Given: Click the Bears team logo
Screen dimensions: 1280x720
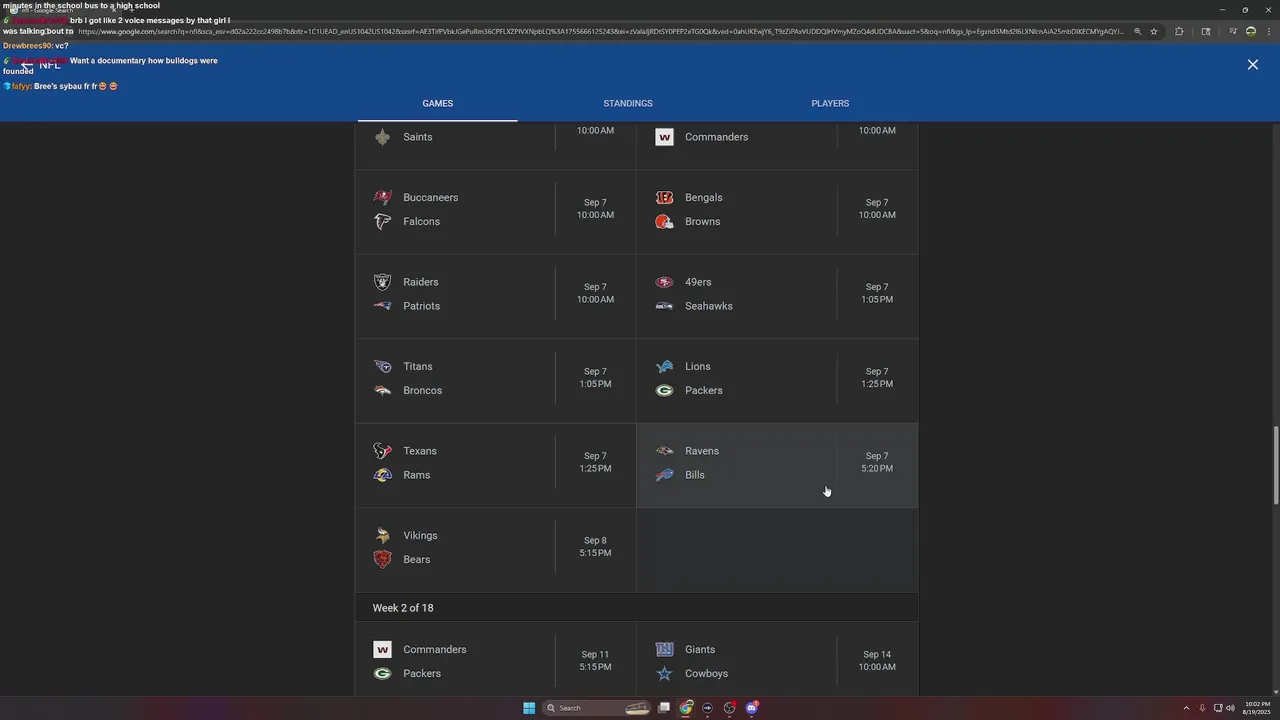Looking at the screenshot, I should [x=382, y=559].
